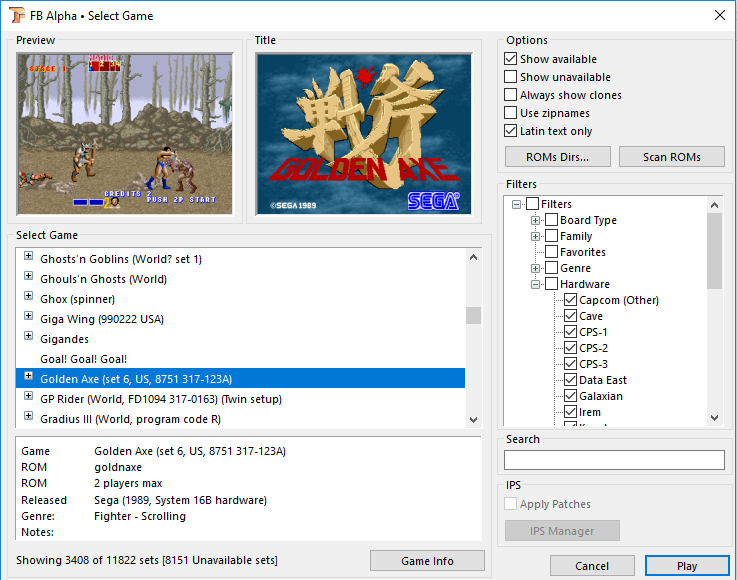Select Ghox (spinner) game
The width and height of the screenshot is (737, 580).
(78, 299)
